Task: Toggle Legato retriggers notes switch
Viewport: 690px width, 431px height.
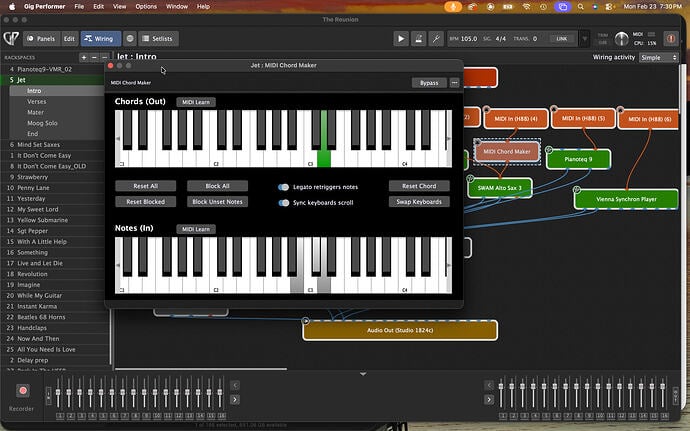Action: (284, 187)
